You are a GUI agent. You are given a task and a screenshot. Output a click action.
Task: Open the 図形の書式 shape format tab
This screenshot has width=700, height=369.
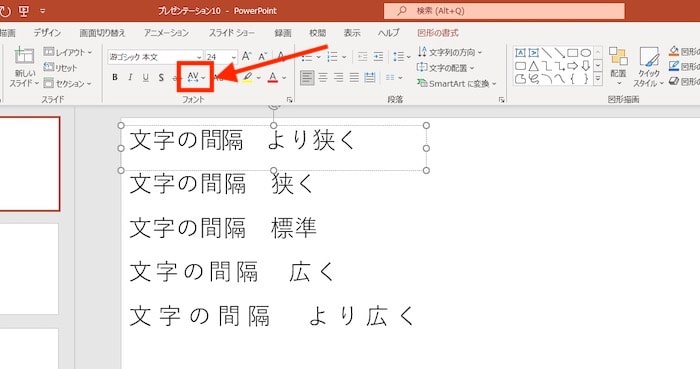tap(438, 33)
